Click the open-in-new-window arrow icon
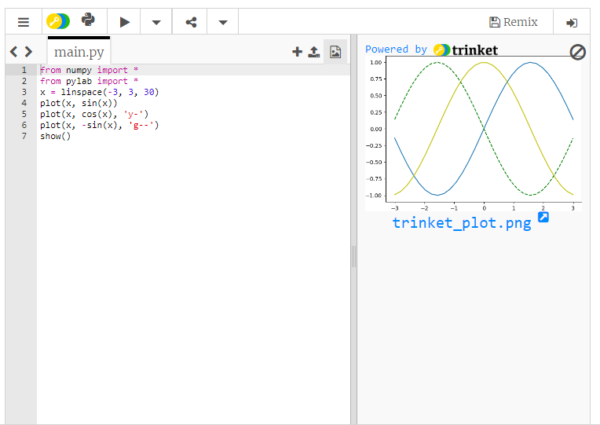Screen dimensions: 600x425 [x=543, y=217]
